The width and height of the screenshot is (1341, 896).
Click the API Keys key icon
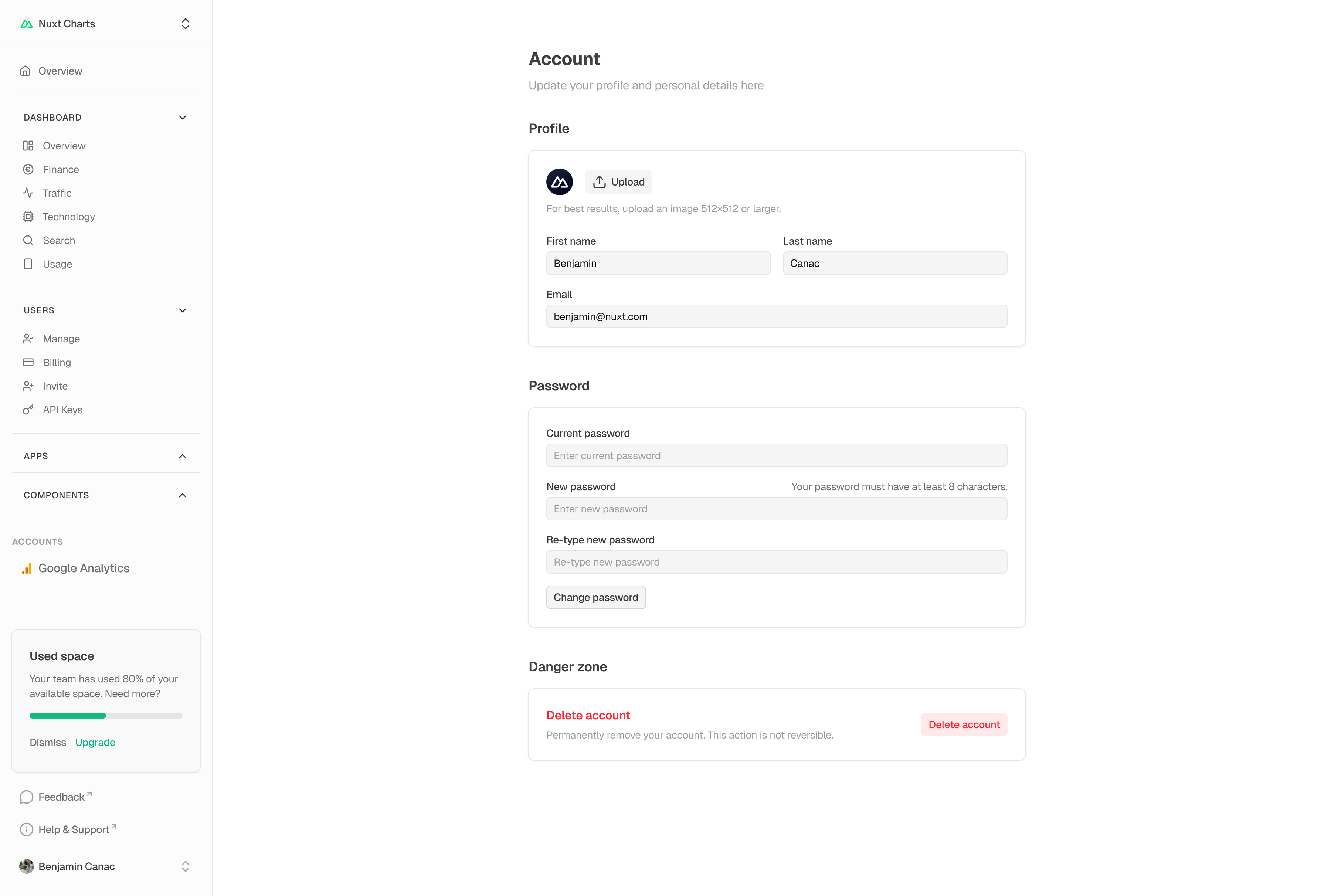click(x=28, y=410)
